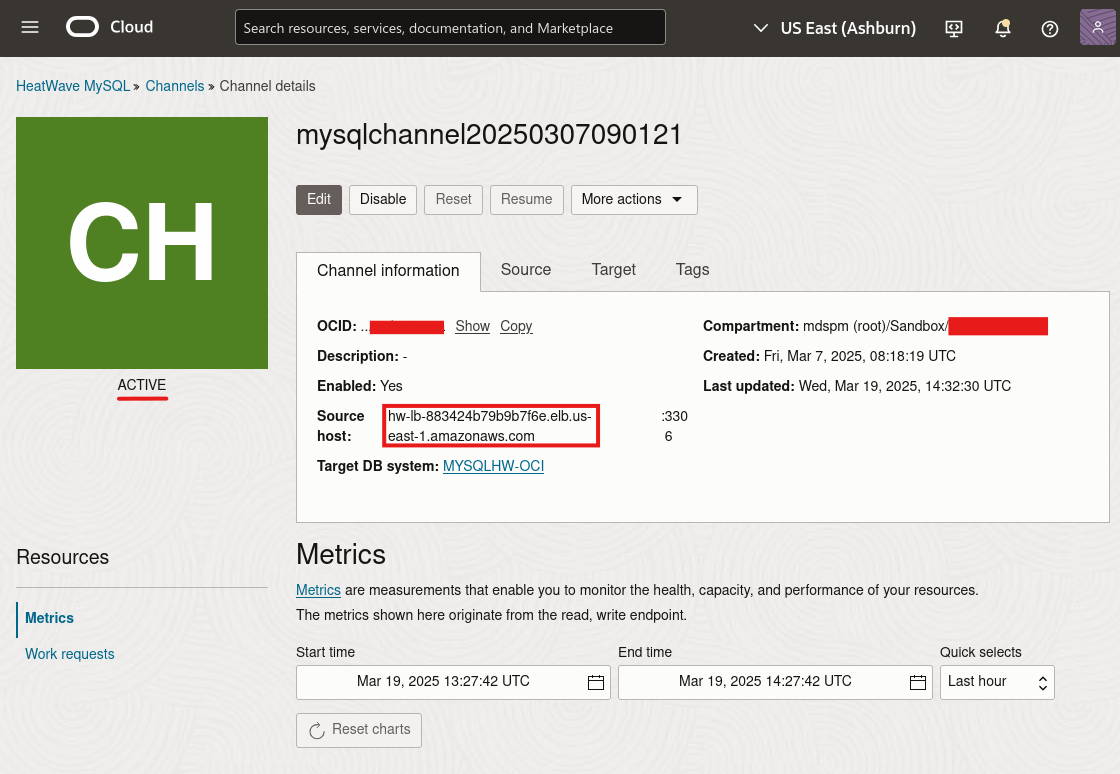Image resolution: width=1120 pixels, height=774 pixels.
Task: Copy the OCID with Copy link
Action: 516,326
